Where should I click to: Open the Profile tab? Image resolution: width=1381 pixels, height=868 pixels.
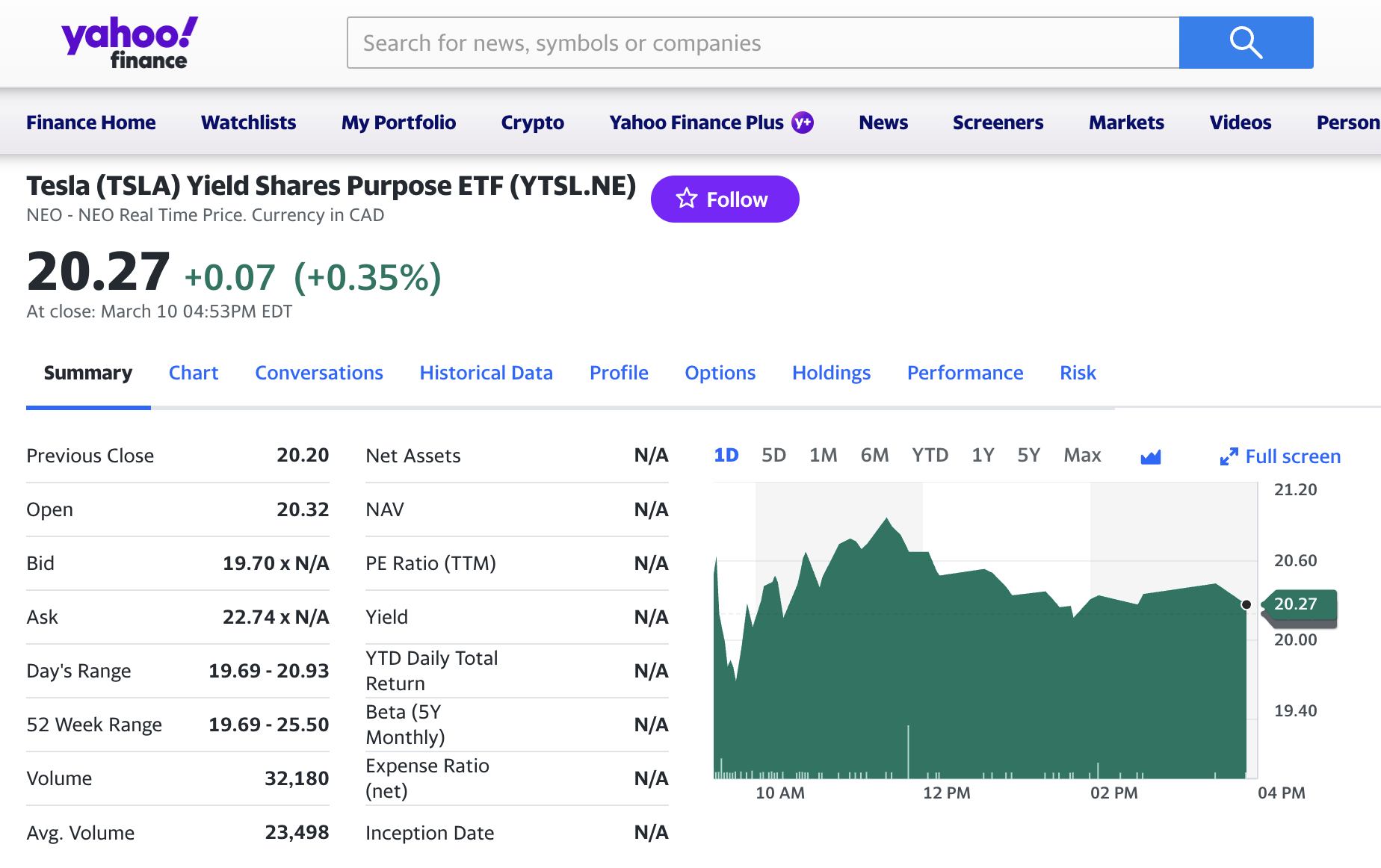(x=619, y=373)
